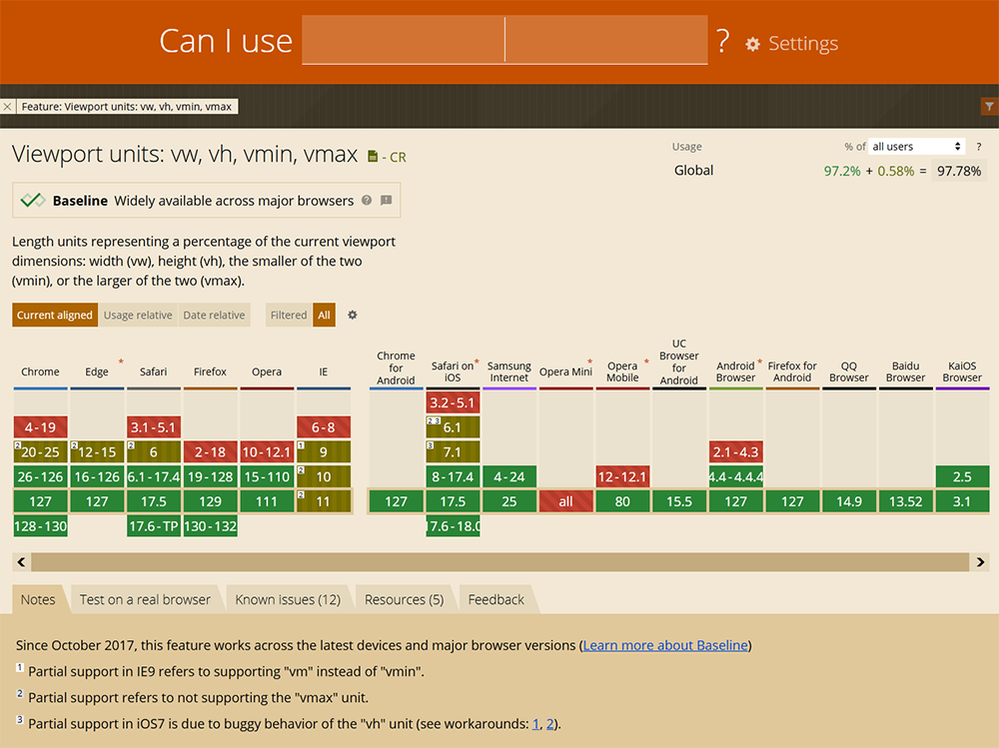The height and width of the screenshot is (748, 999).
Task: Select Firefox 2-18 cell
Action: pos(210,452)
